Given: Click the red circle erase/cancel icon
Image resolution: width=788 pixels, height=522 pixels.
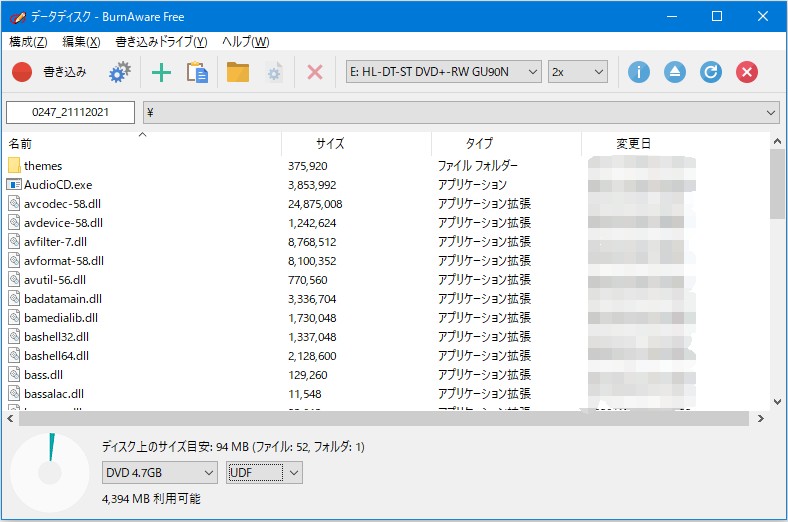Looking at the screenshot, I should 747,72.
